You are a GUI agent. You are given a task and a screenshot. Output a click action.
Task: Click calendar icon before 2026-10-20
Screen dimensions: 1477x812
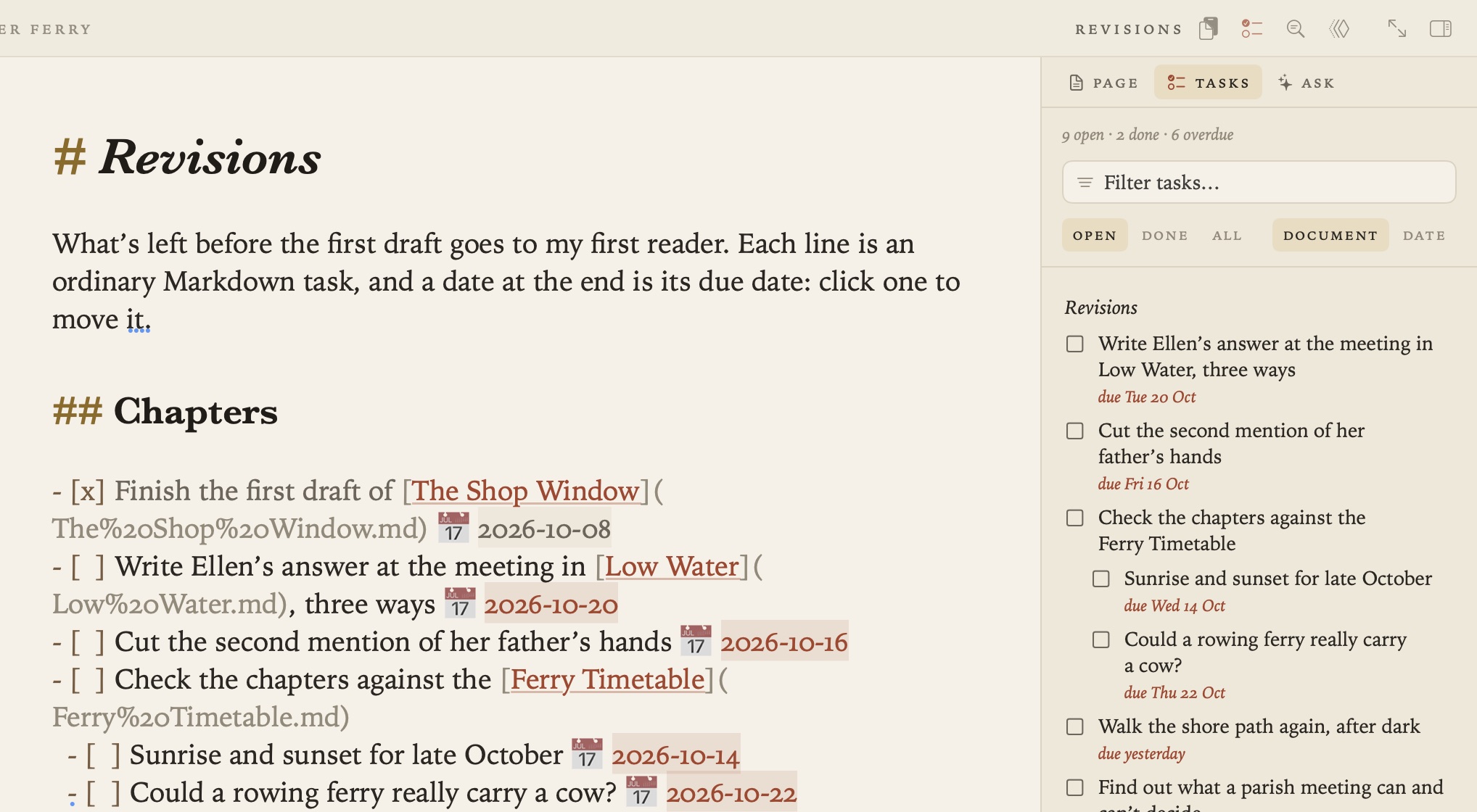click(460, 603)
